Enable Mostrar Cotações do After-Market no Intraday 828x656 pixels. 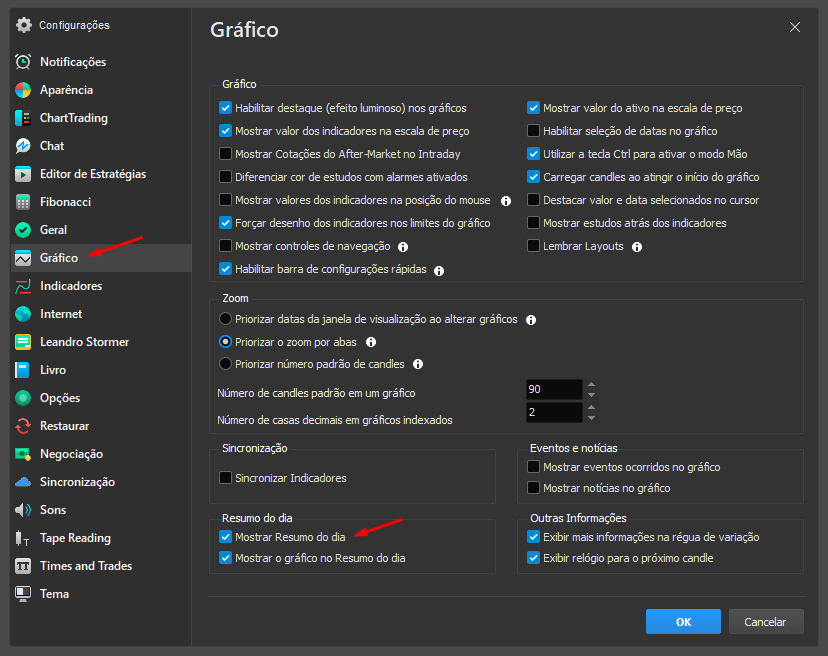(x=225, y=154)
